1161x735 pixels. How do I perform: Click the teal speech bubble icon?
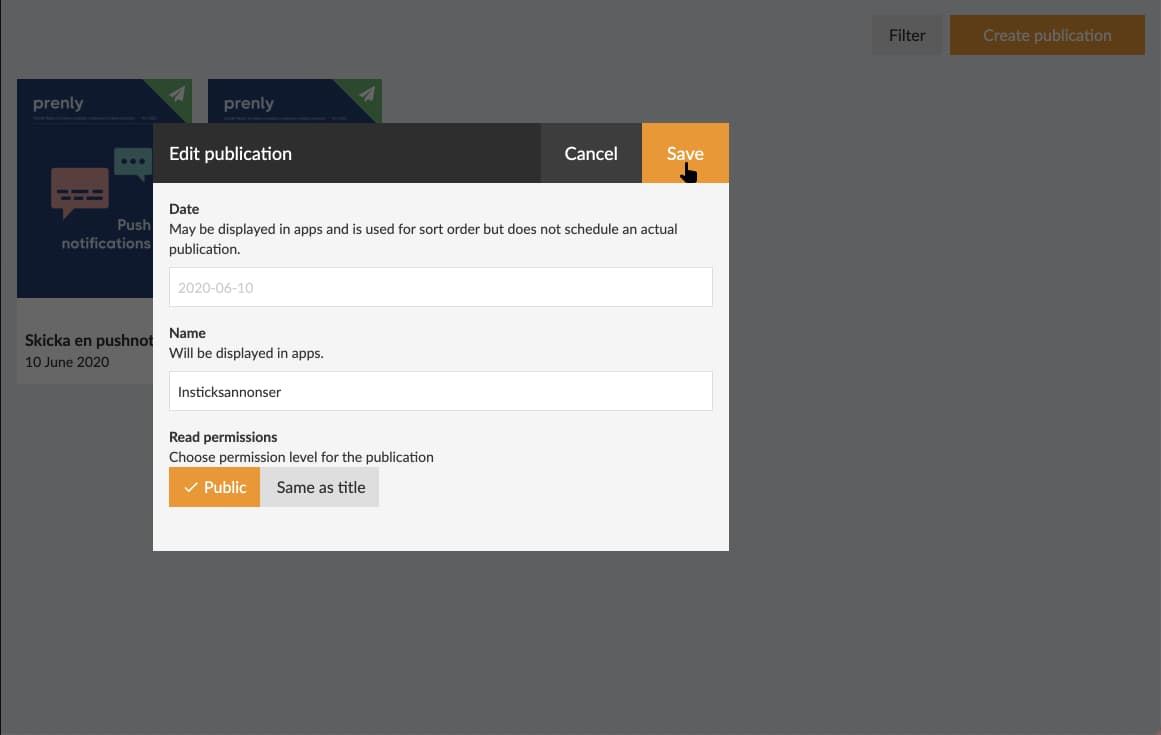(x=132, y=162)
